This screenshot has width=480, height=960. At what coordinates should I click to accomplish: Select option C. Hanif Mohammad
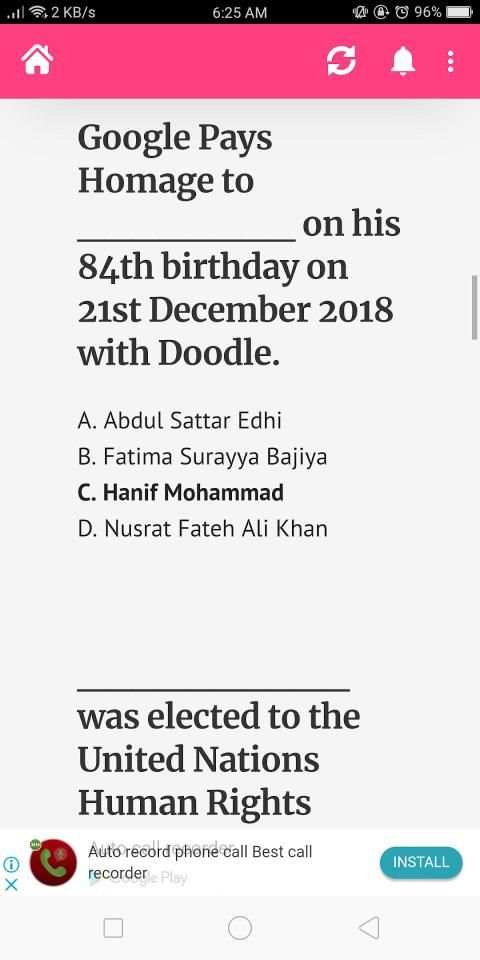point(181,492)
